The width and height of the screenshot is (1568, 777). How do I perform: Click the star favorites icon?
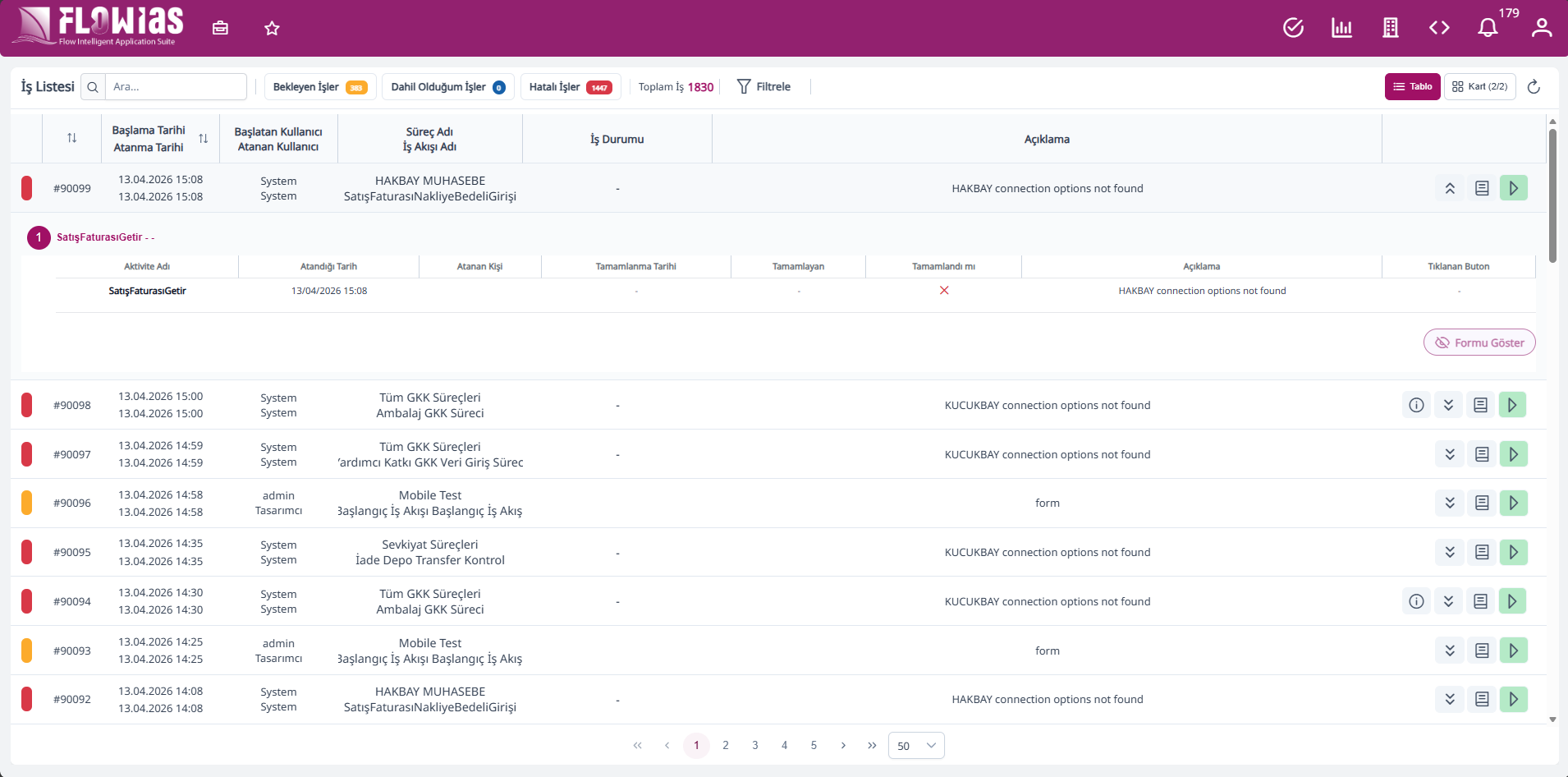pos(272,29)
